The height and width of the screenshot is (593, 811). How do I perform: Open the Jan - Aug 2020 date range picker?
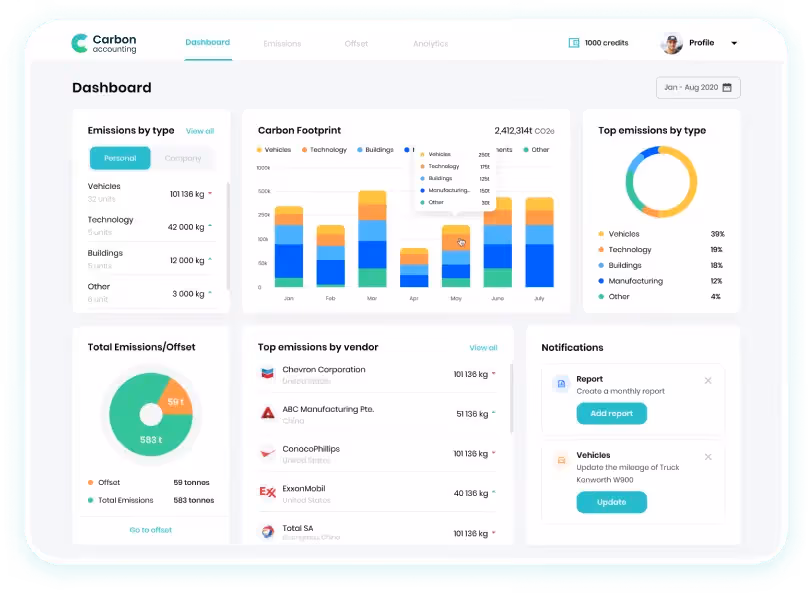click(x=698, y=87)
